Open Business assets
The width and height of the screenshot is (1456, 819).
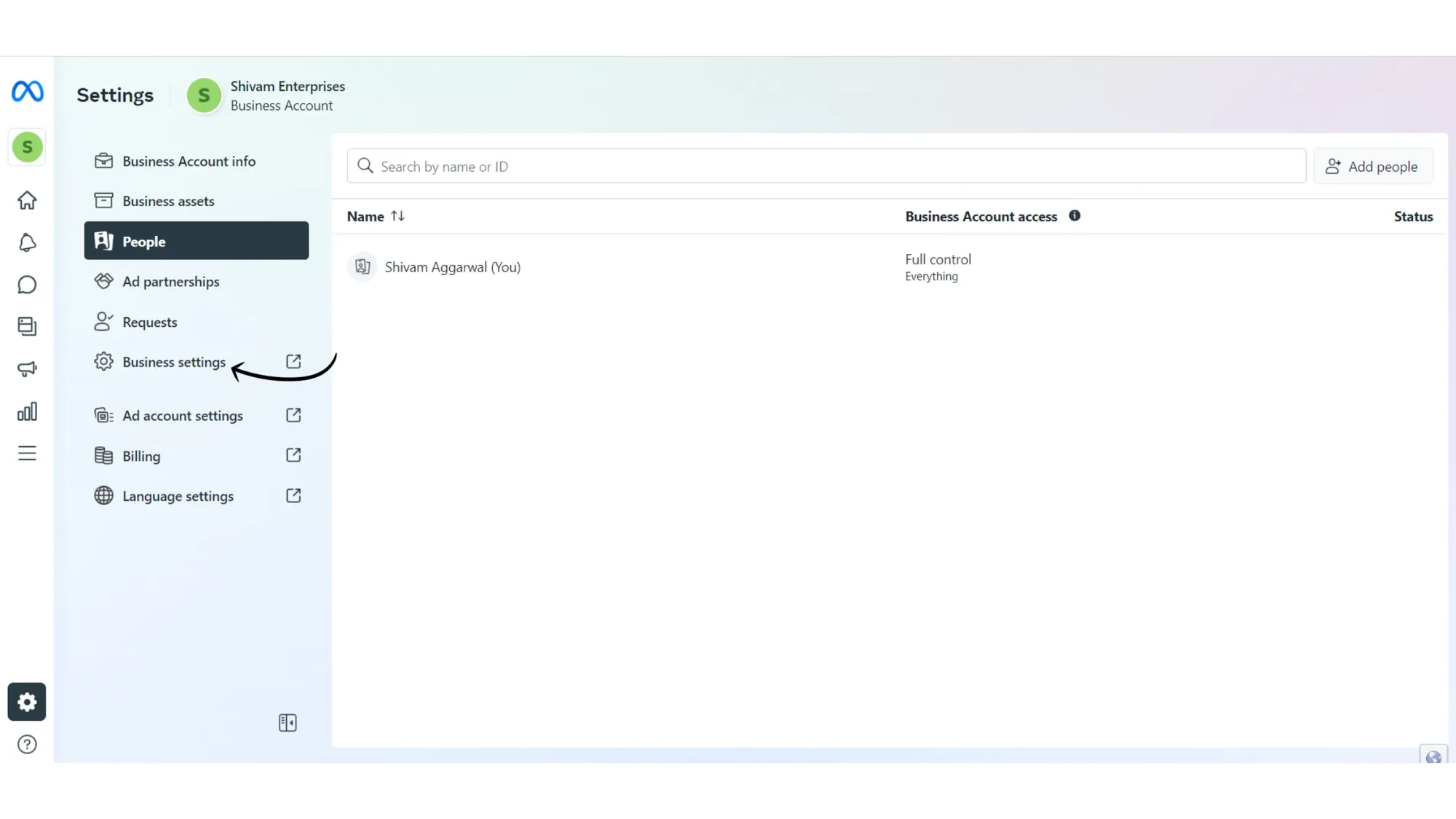pyautogui.click(x=168, y=201)
